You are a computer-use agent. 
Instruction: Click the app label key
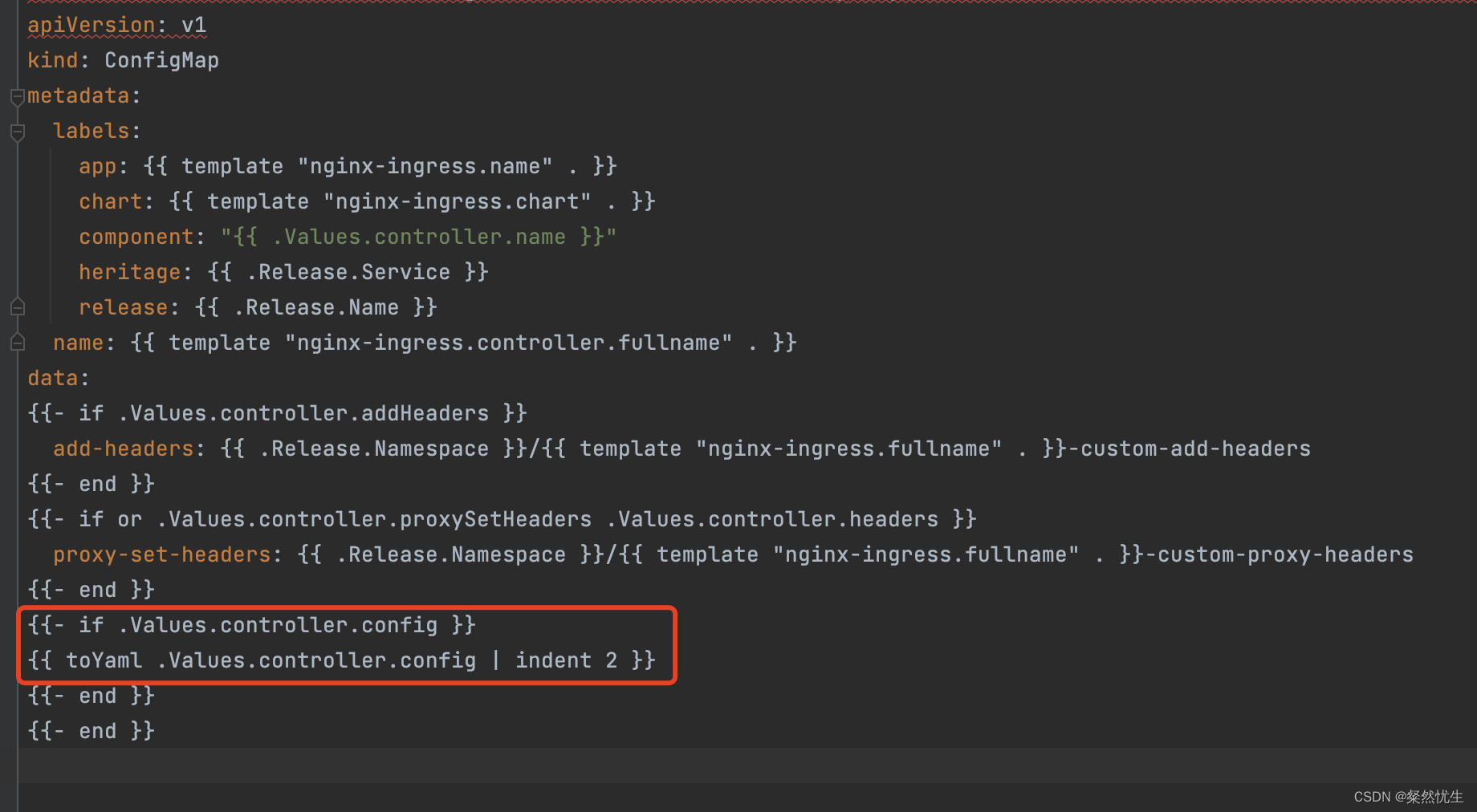(x=98, y=167)
